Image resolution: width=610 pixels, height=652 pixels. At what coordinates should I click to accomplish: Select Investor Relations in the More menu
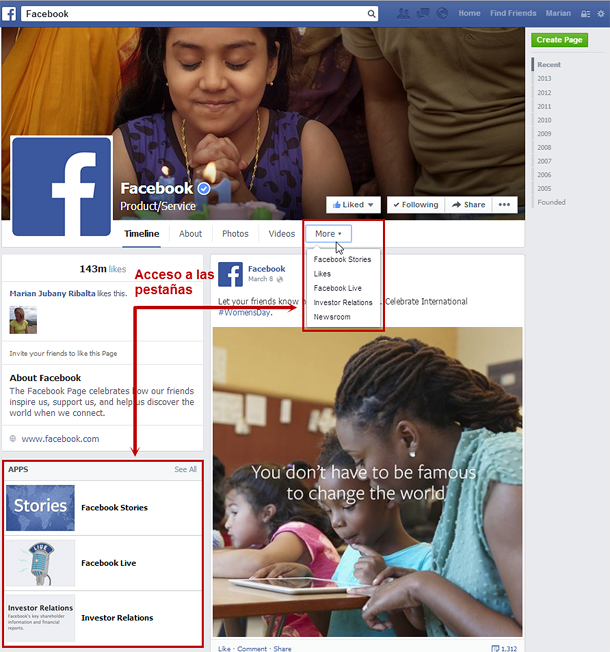(343, 303)
